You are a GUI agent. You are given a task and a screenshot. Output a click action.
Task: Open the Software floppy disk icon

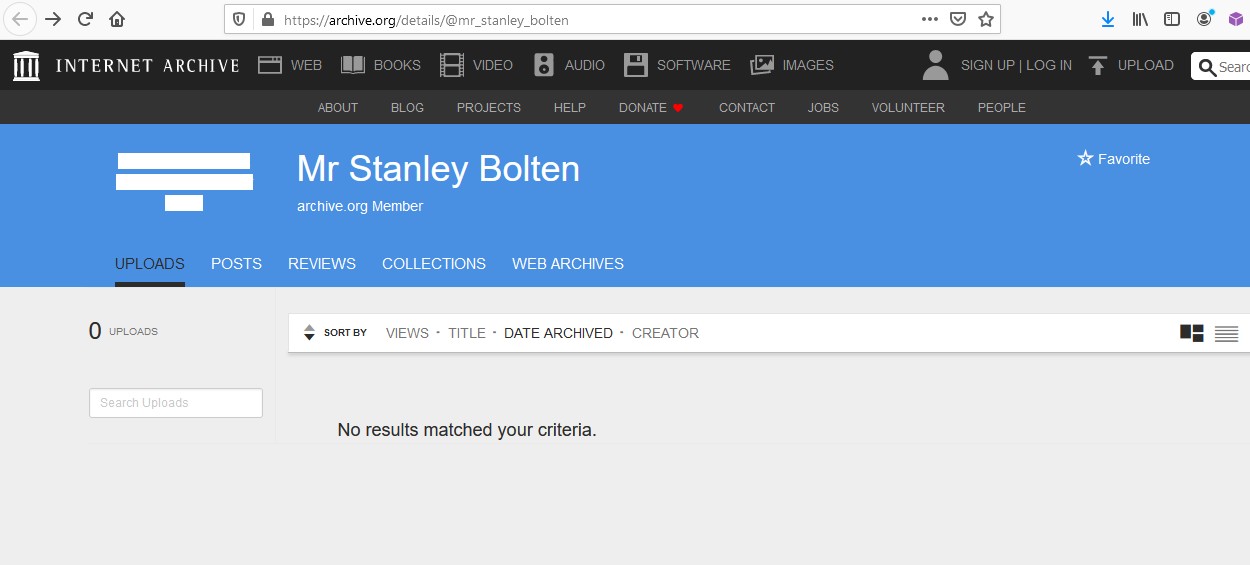point(636,65)
